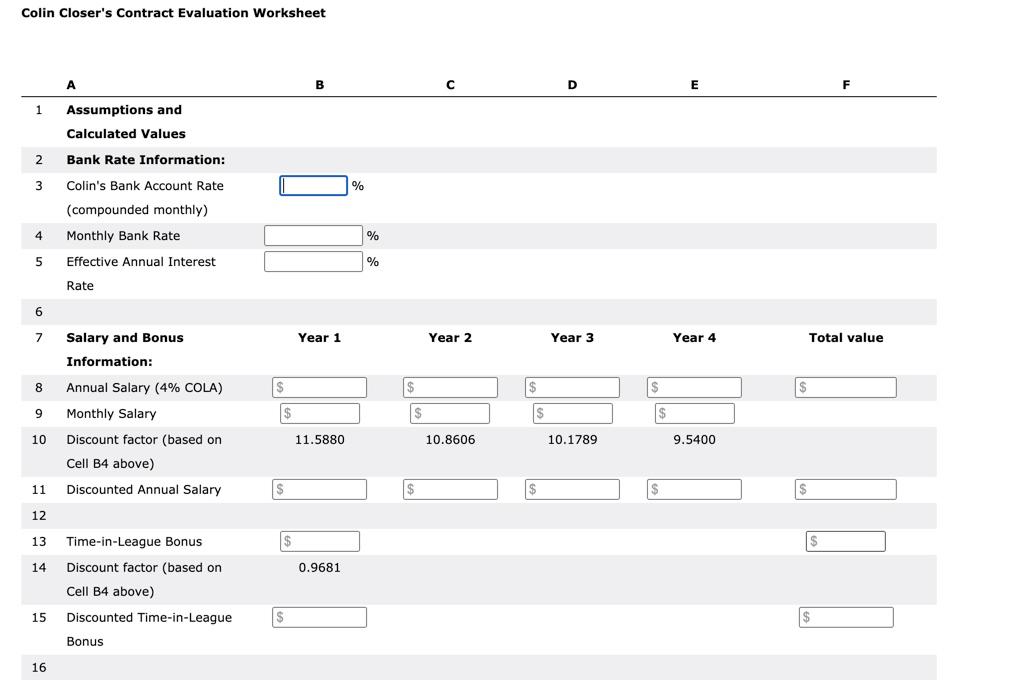Select the Year 3 column header
Viewport: 1031px width, 680px height.
coord(572,337)
